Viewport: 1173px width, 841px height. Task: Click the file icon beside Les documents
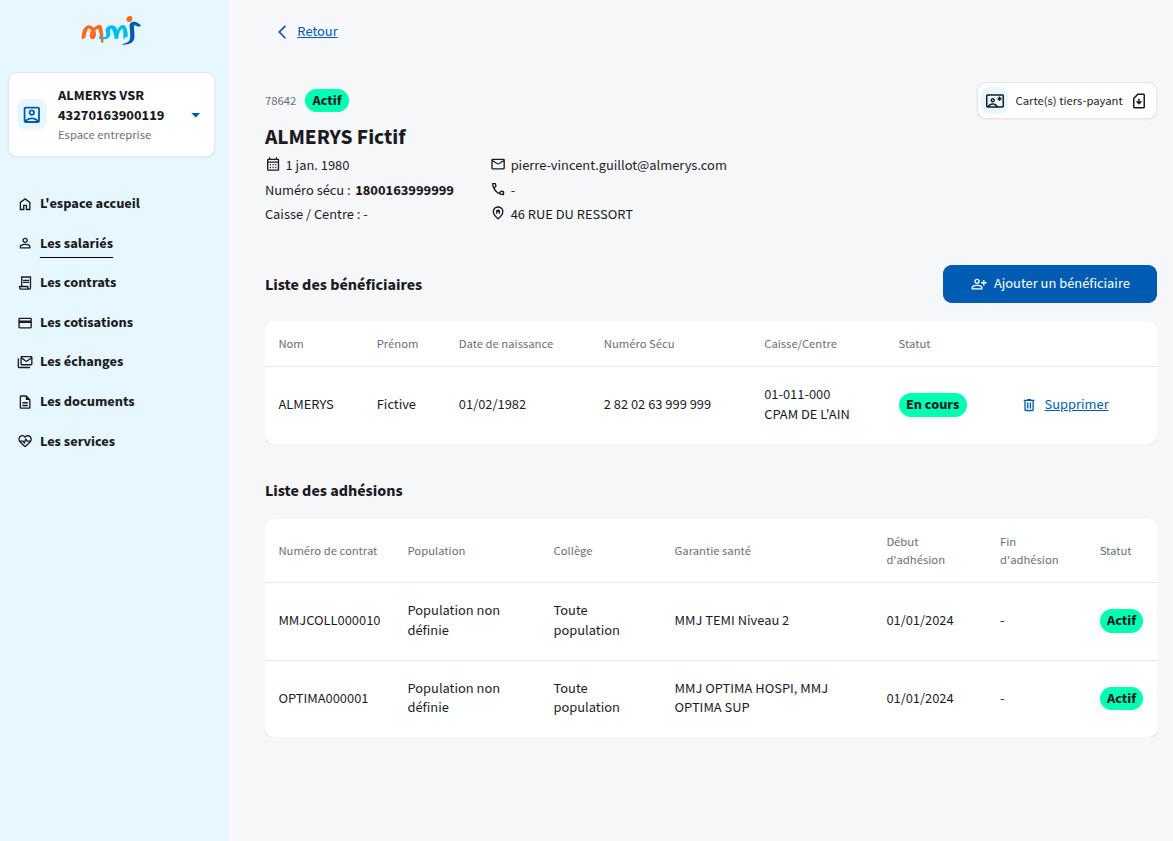(x=25, y=402)
